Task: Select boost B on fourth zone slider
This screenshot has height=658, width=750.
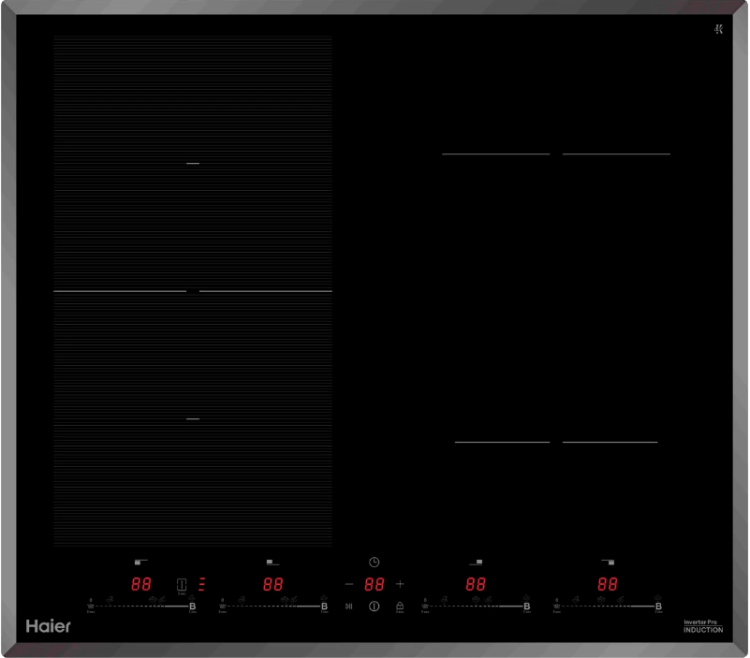Action: 658,607
